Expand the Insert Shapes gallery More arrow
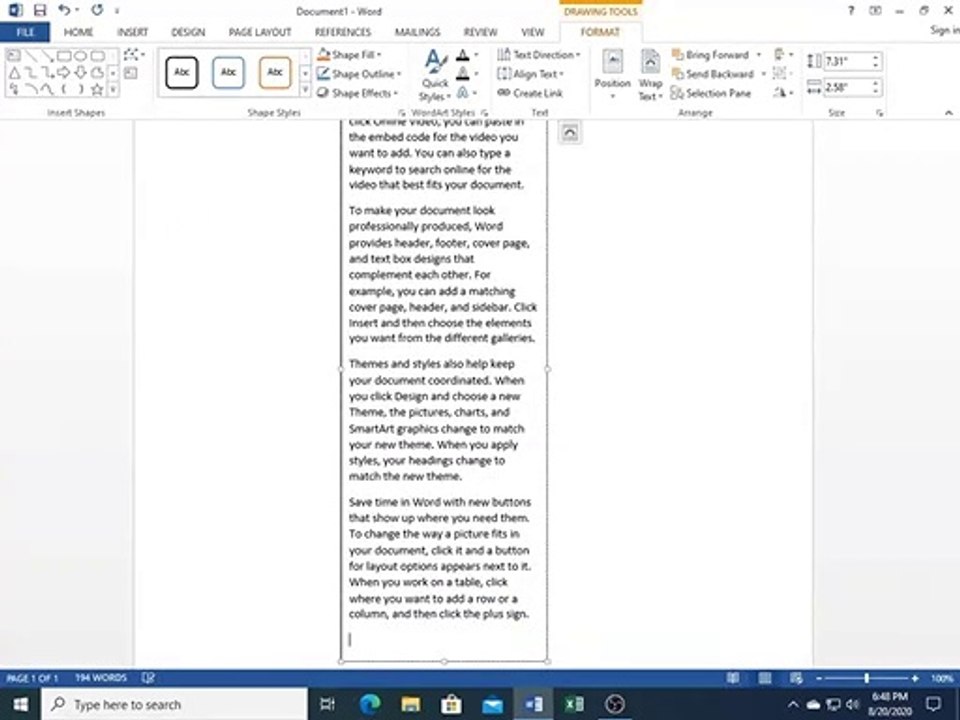The image size is (960, 720). point(113,90)
